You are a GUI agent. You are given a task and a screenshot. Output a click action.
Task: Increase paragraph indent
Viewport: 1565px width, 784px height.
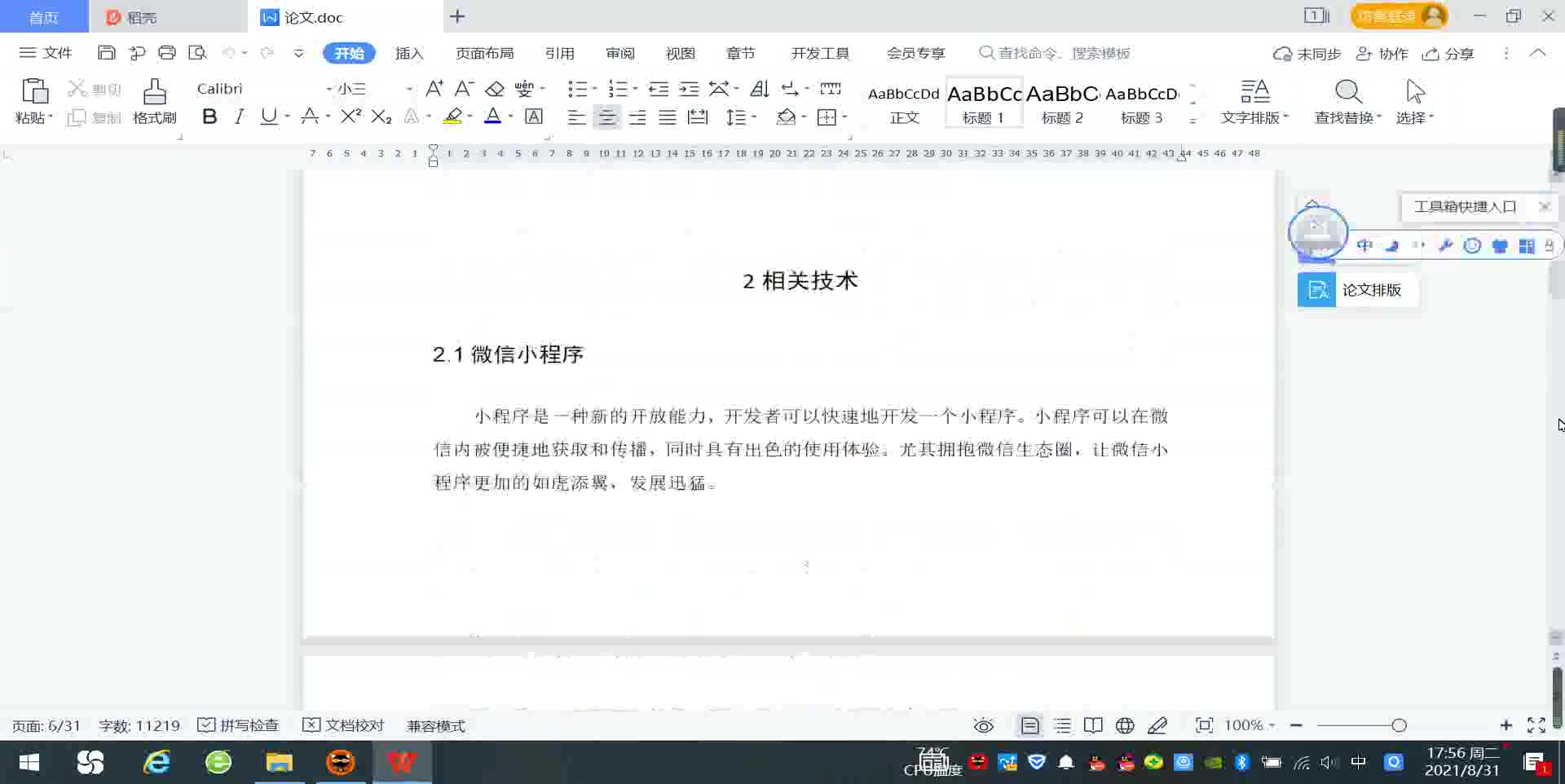coord(689,88)
